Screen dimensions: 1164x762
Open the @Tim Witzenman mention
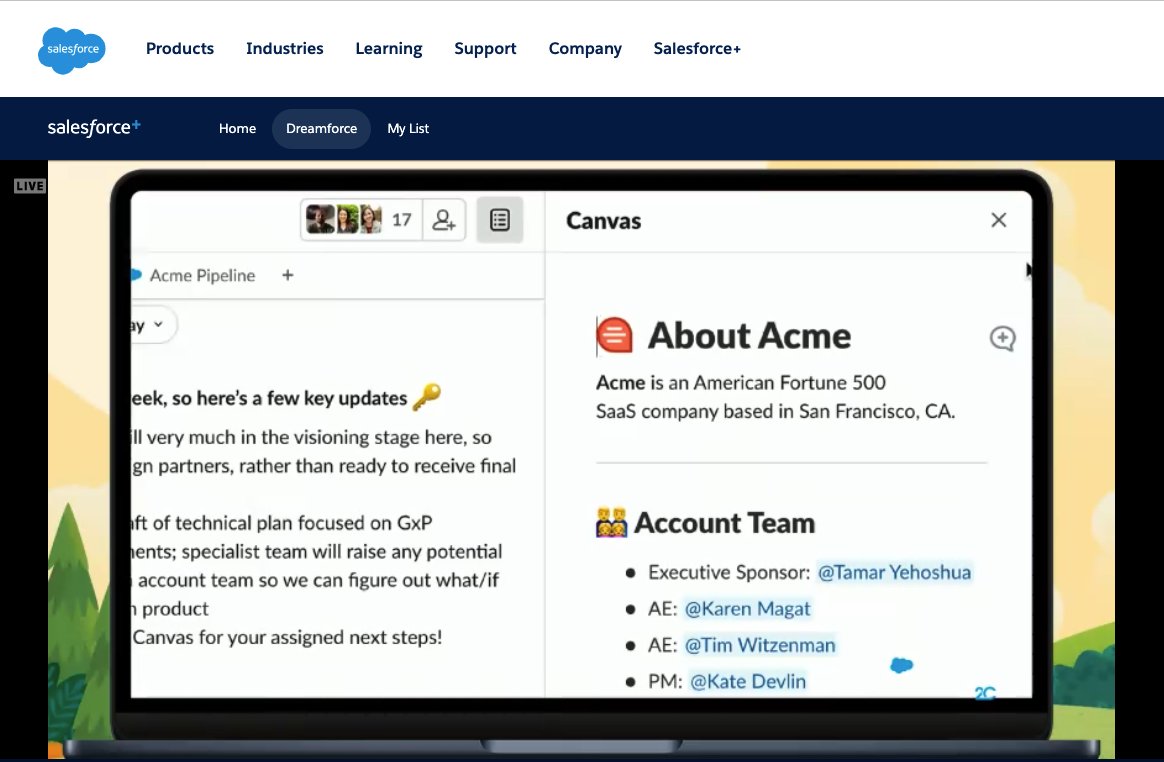[x=759, y=645]
